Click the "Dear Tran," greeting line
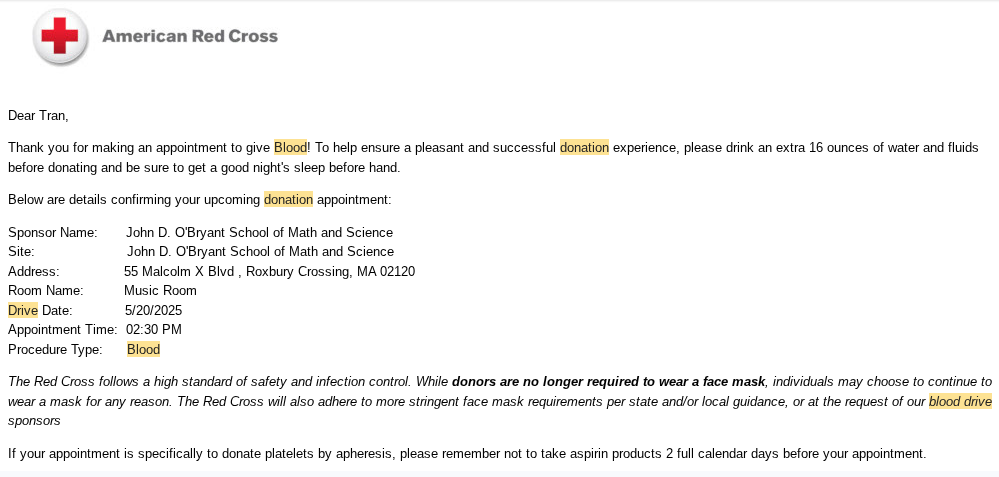 tap(38, 116)
